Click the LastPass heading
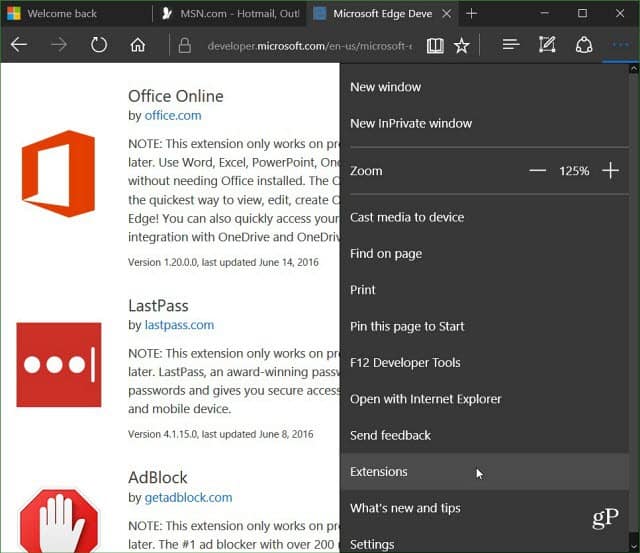The height and width of the screenshot is (553, 640). click(158, 306)
